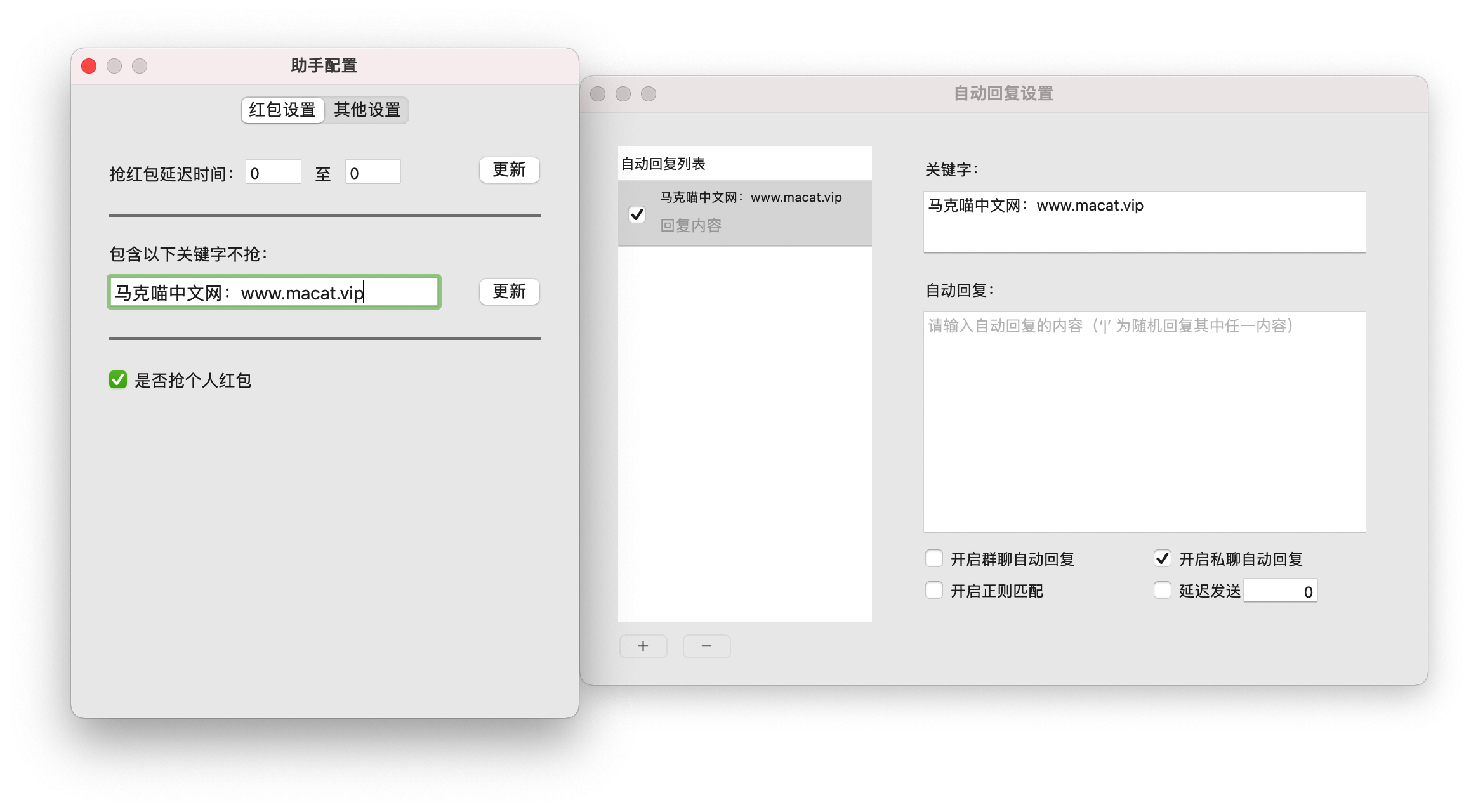Click the 回复内容 placeholder in the list row
1471x812 pixels.
pos(690,226)
